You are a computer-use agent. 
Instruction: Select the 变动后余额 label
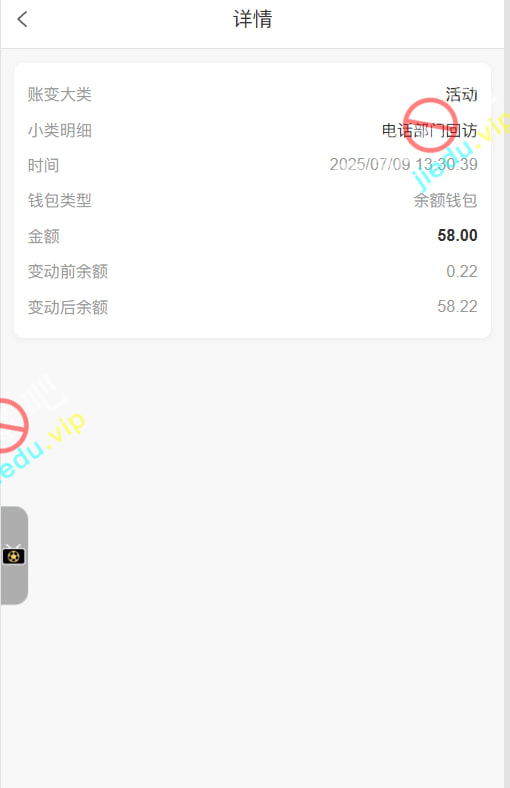[x=68, y=307]
